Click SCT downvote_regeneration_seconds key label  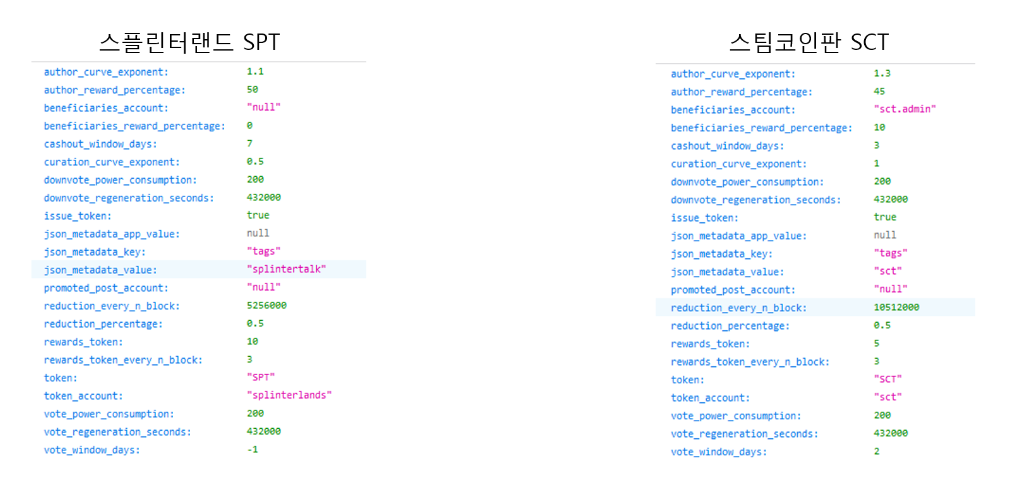tap(758, 200)
